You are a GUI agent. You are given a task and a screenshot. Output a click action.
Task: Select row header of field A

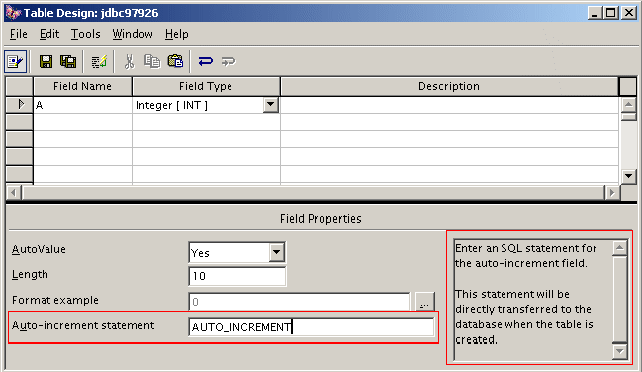pos(20,105)
